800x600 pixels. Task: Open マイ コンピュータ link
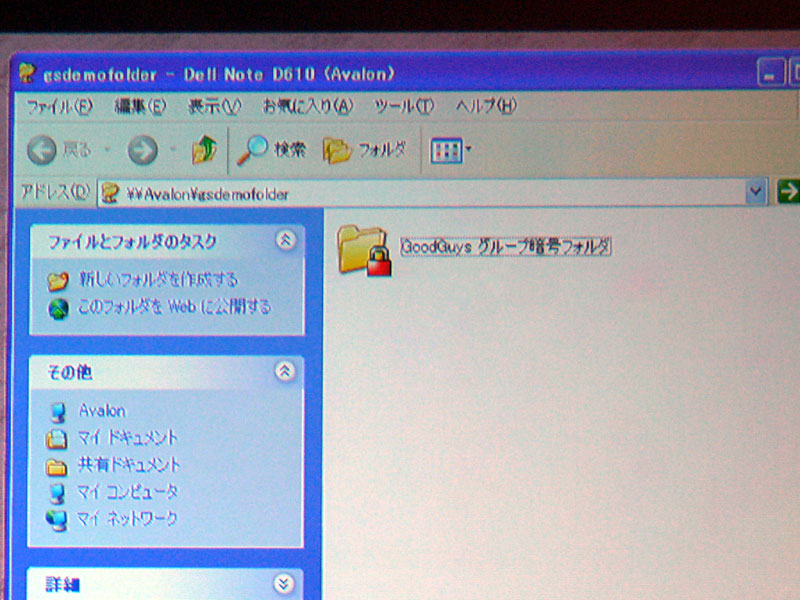click(127, 492)
